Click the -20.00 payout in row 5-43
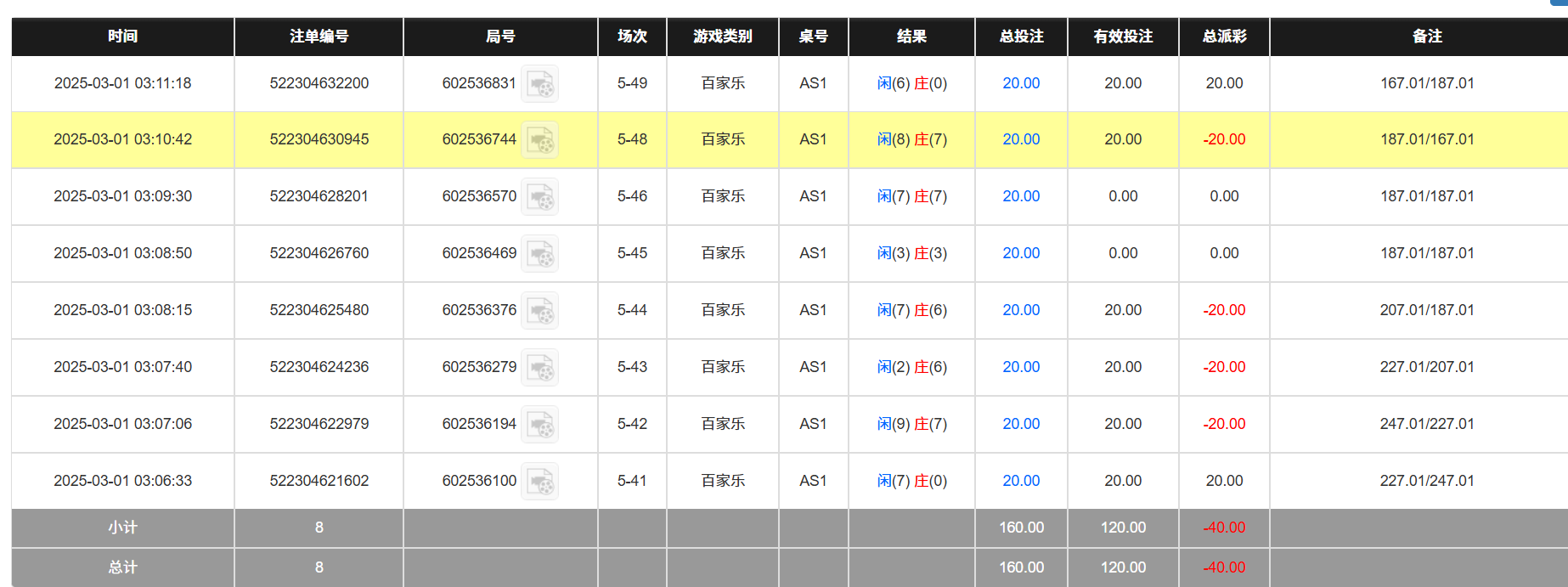The height and width of the screenshot is (587, 1568). (1224, 367)
